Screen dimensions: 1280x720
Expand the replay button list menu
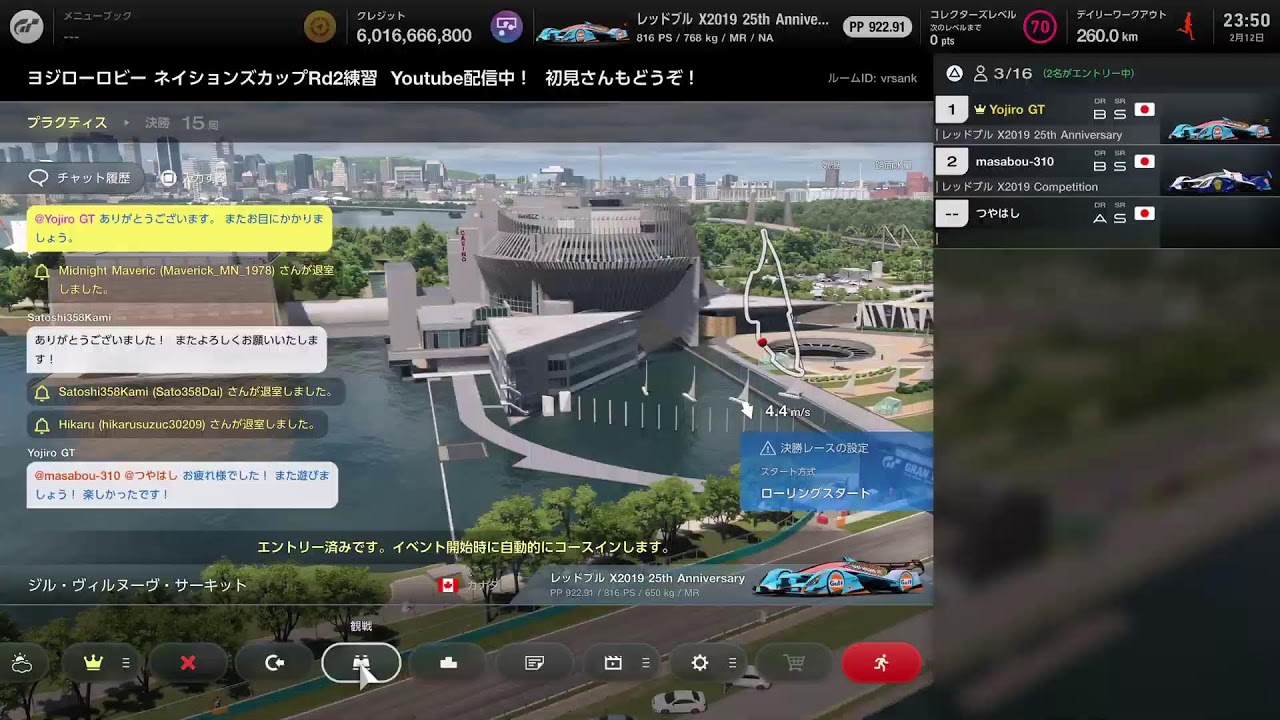(645, 663)
